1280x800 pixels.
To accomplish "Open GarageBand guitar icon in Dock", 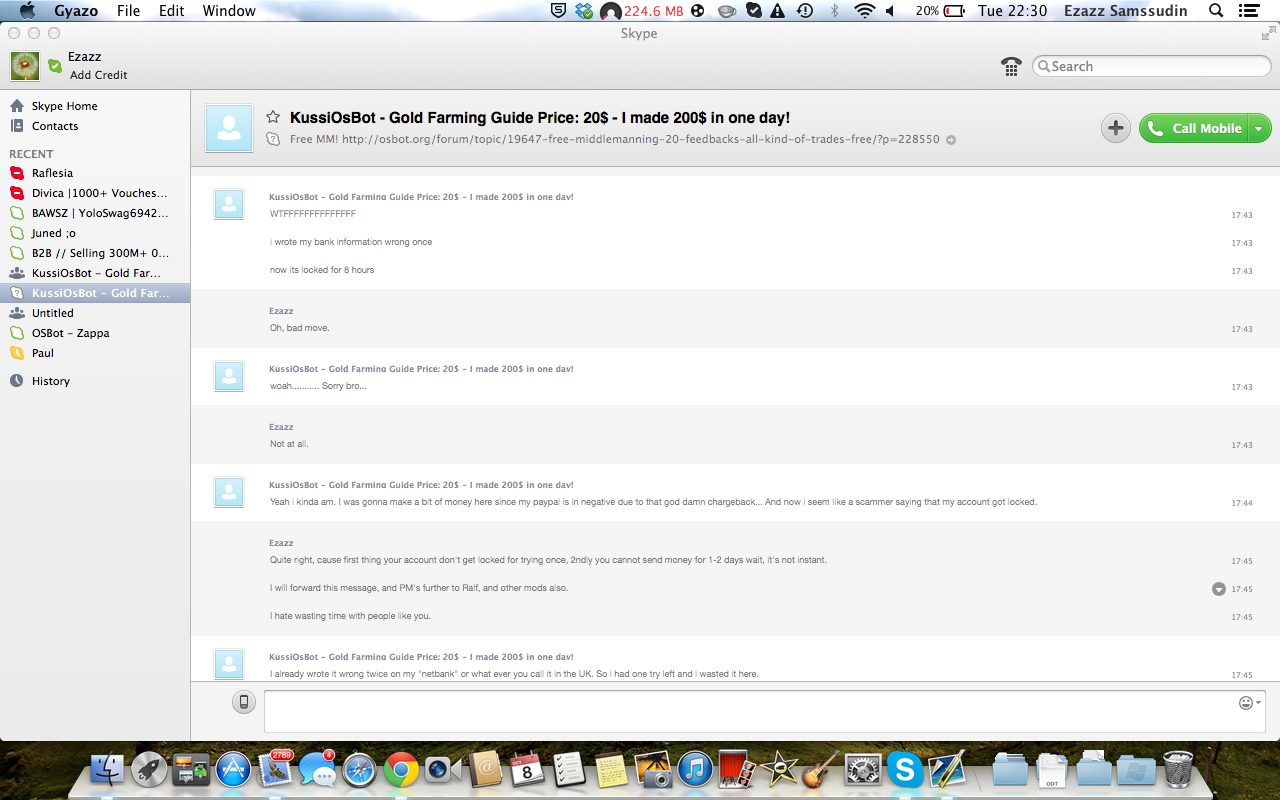I will pos(821,770).
